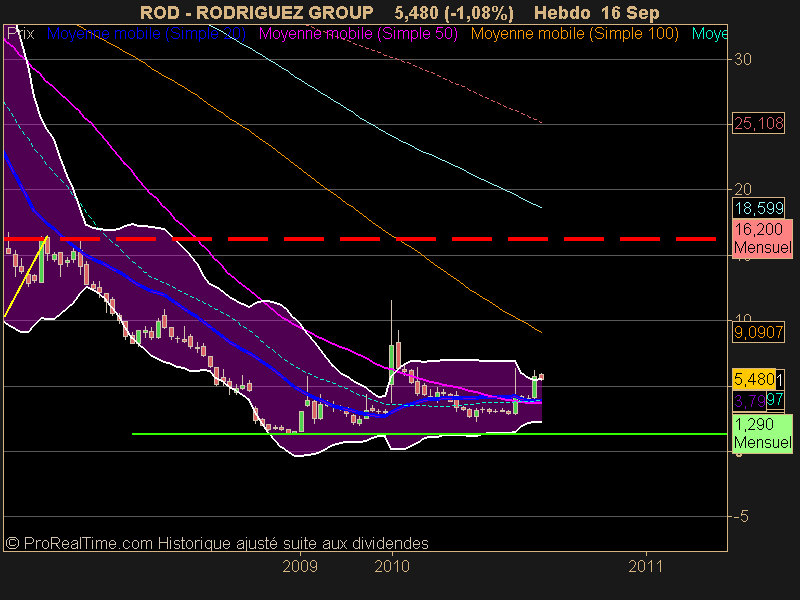Select the purple 3,79 price label
The image size is (800, 600).
click(749, 401)
